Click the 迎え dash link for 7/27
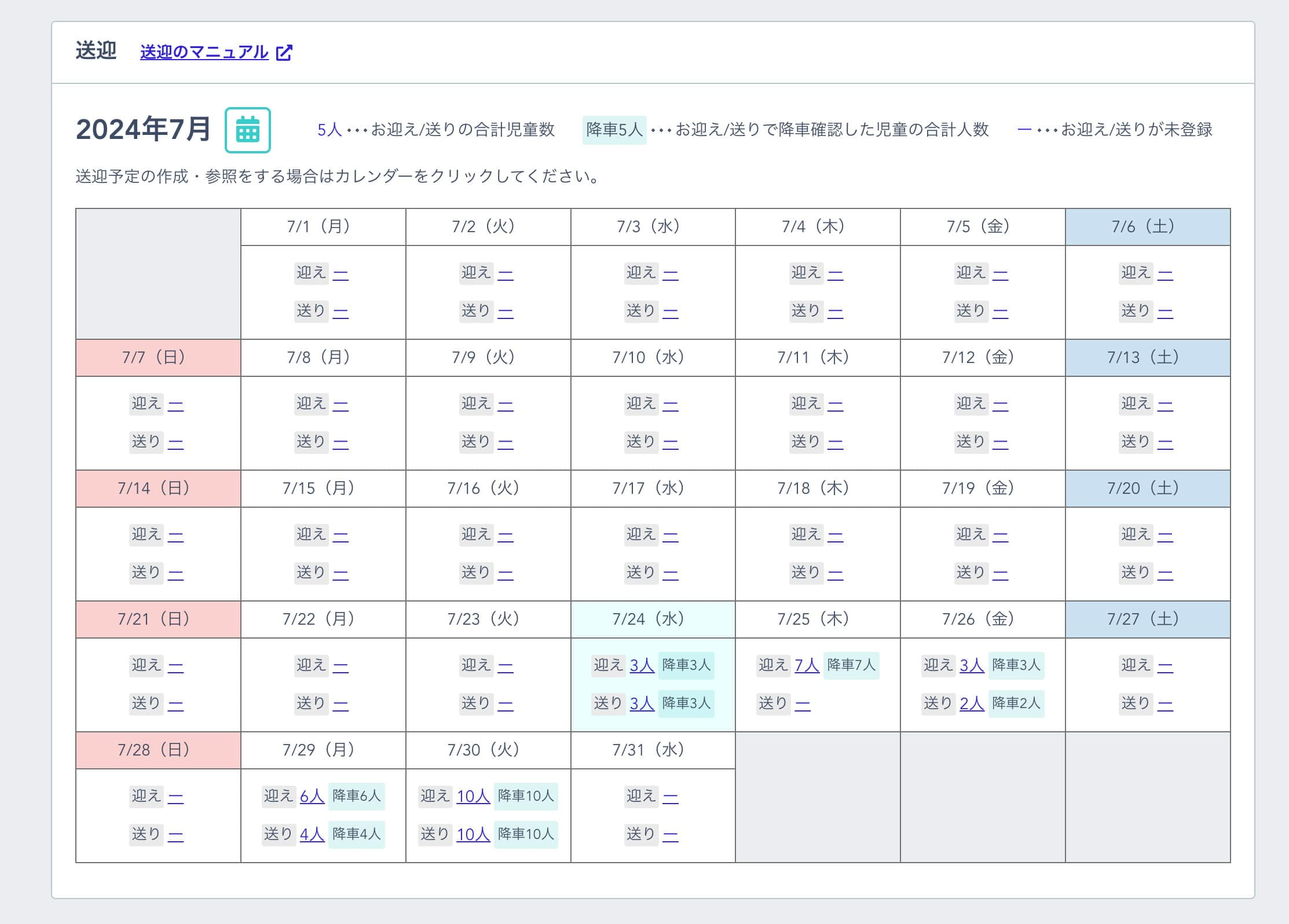Viewport: 1289px width, 924px height. click(x=1165, y=666)
